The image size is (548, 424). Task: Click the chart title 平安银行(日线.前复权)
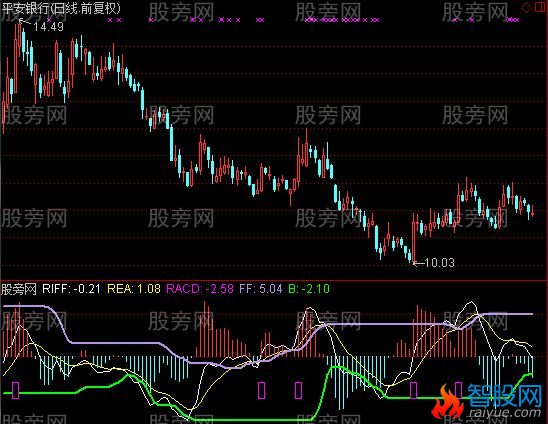click(61, 8)
